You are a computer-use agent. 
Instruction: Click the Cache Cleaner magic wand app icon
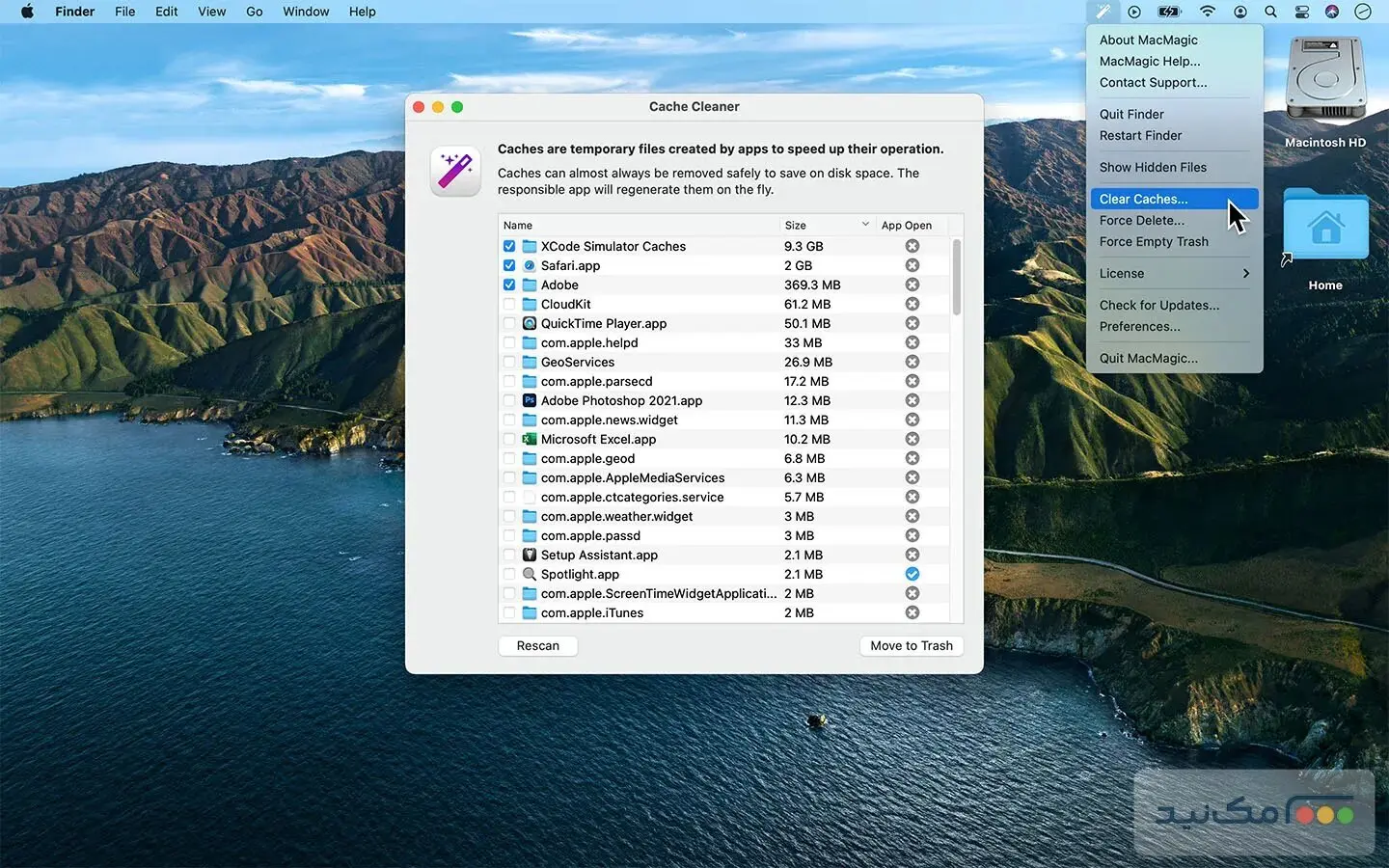click(x=454, y=171)
